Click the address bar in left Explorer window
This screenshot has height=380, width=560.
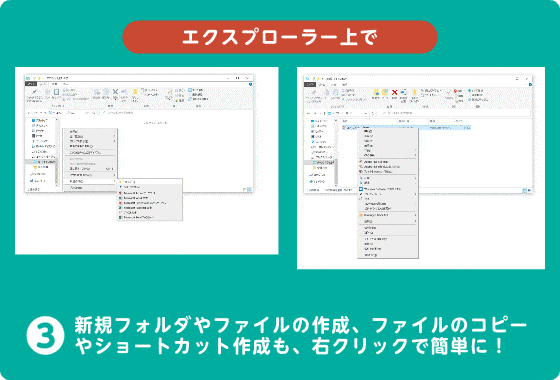[x=70, y=113]
